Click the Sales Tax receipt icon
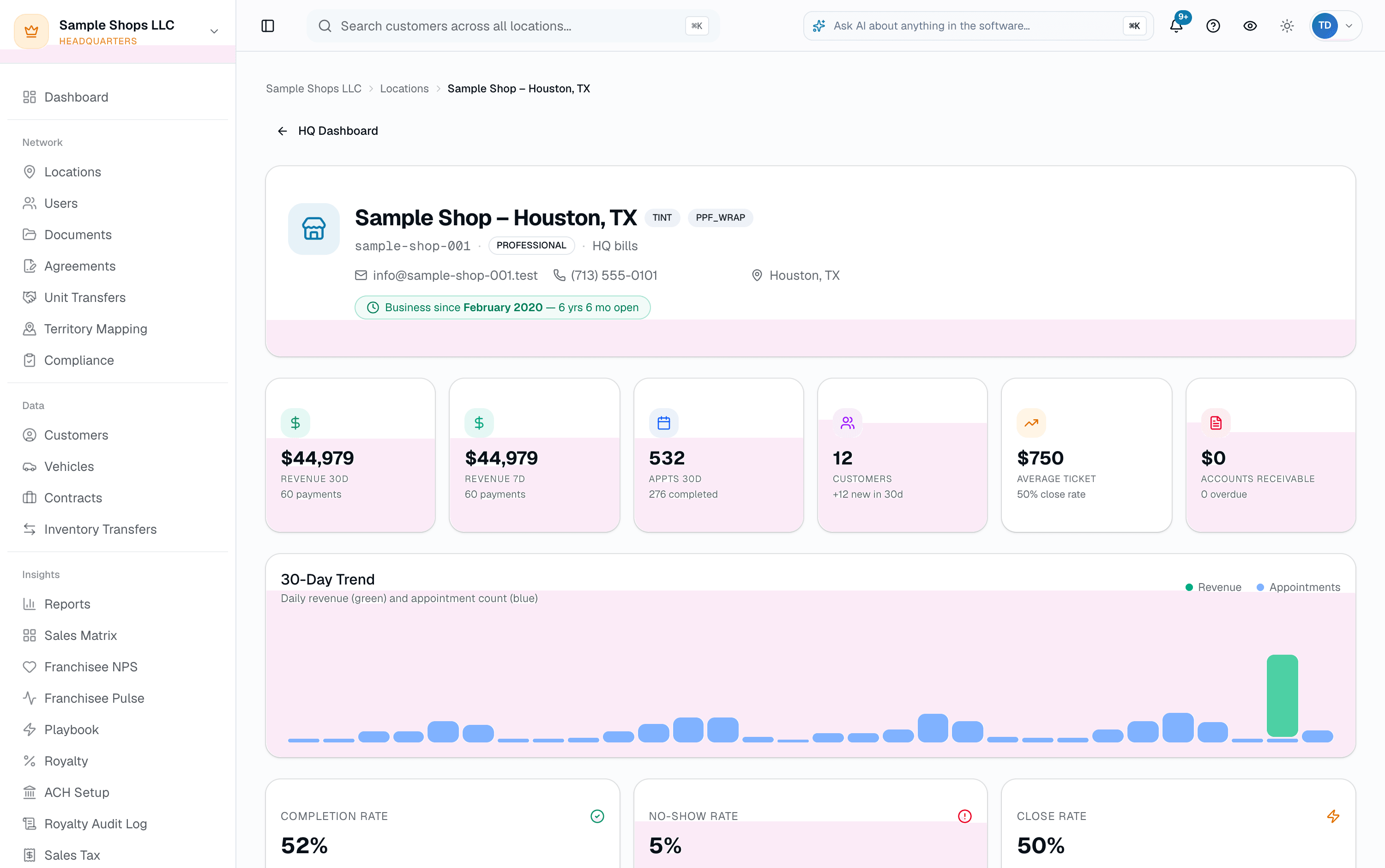This screenshot has width=1385, height=868. click(29, 855)
